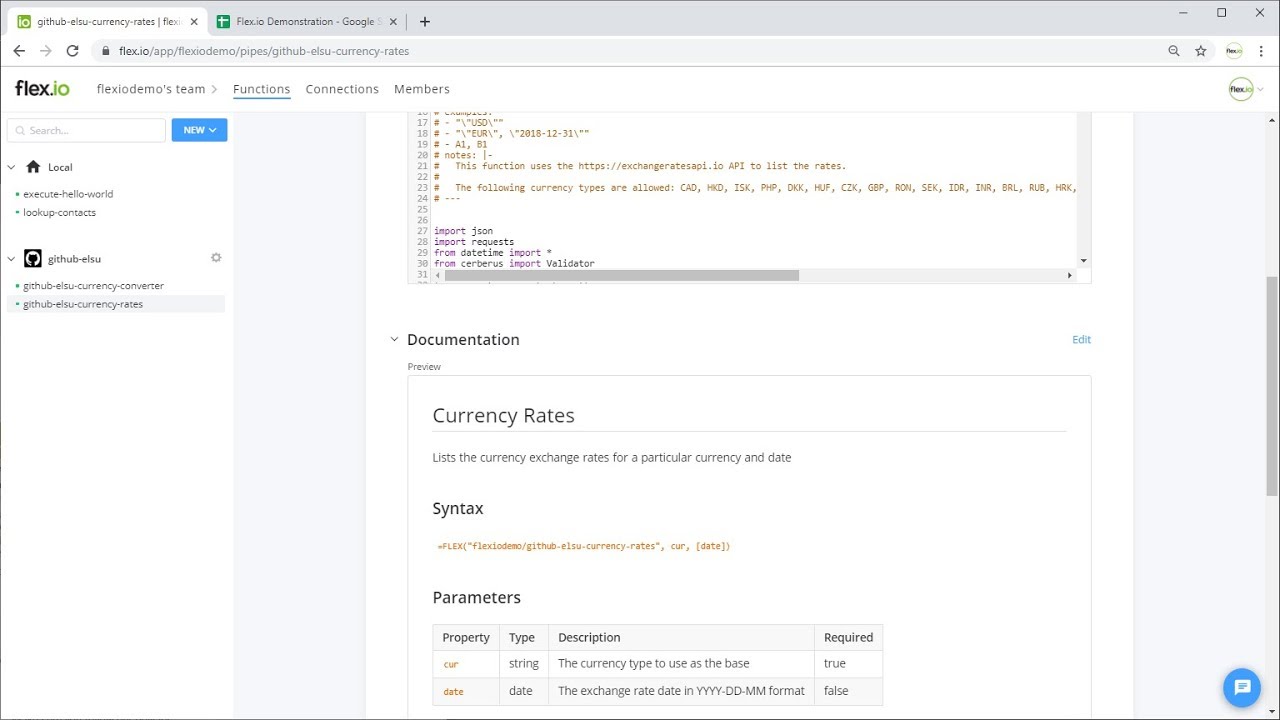Screen dimensions: 1280x720
Task: Click code editor scroll left arrow
Action: click(438, 275)
